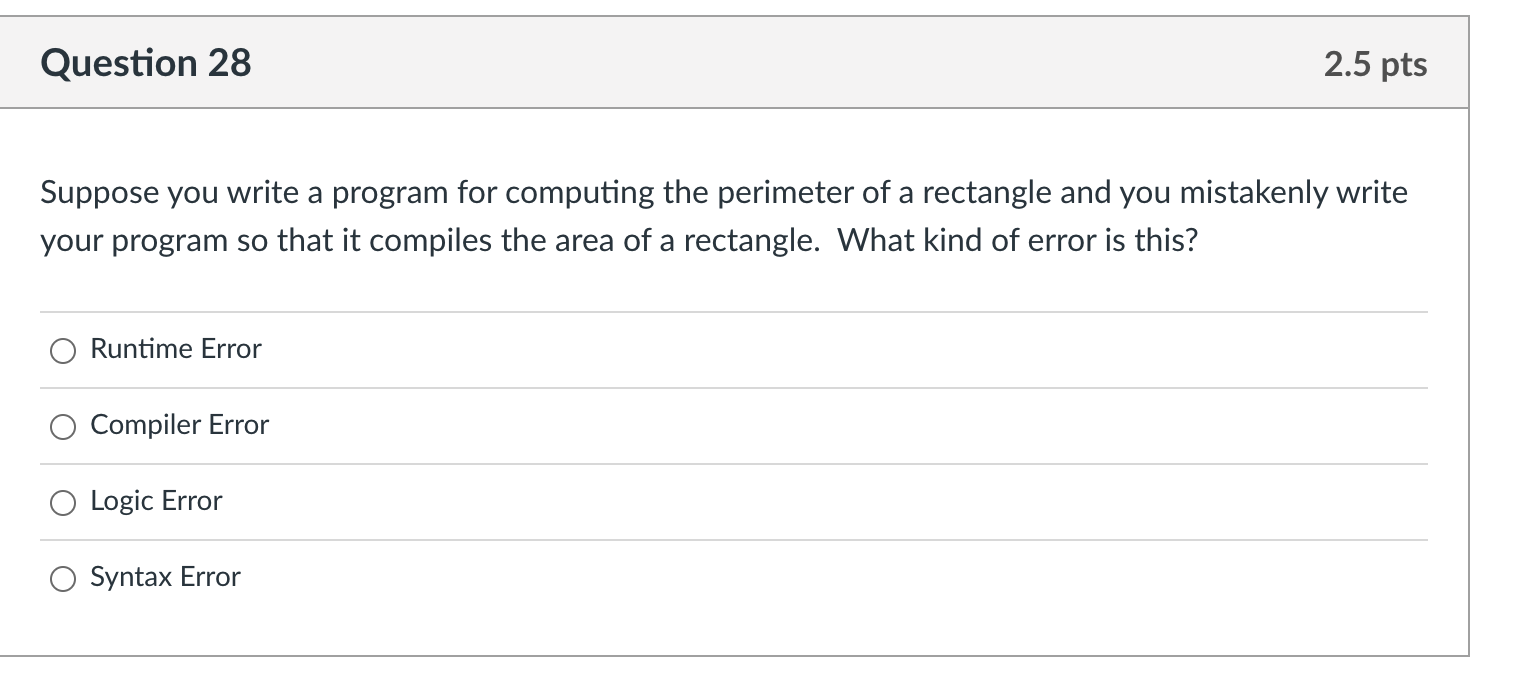Select the Compiler Error radio button
The width and height of the screenshot is (1518, 688).
click(x=62, y=427)
